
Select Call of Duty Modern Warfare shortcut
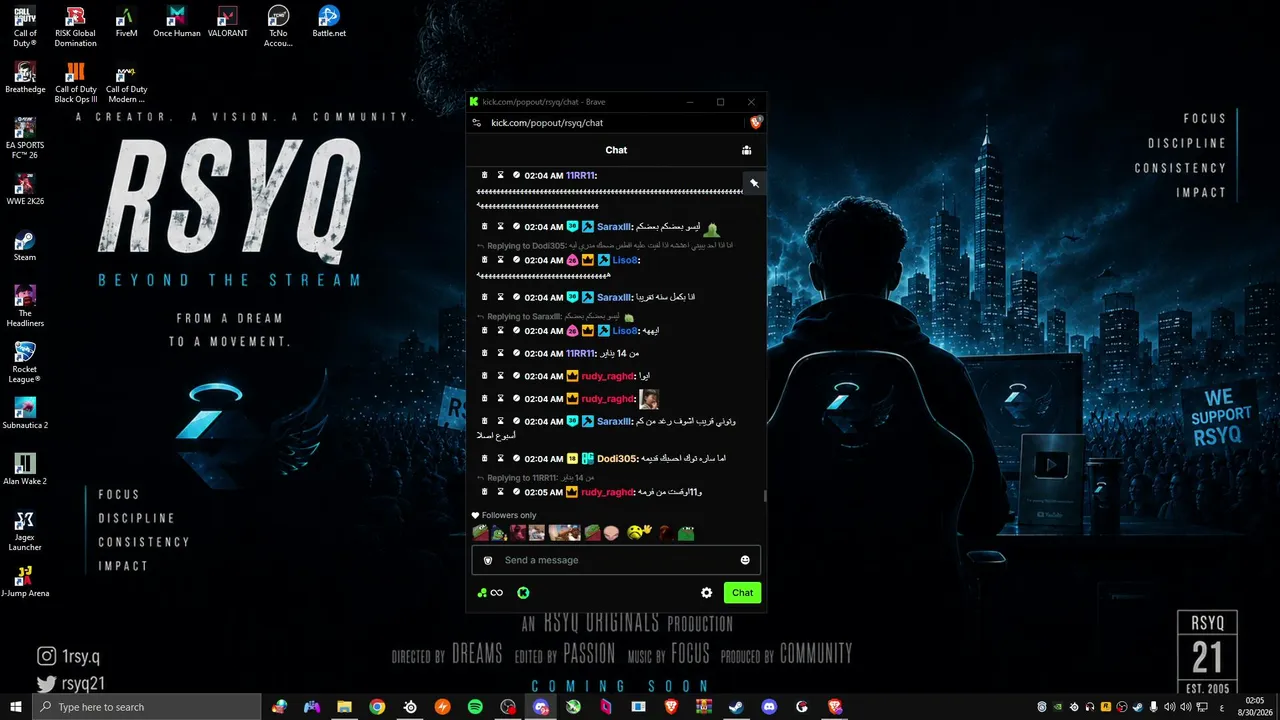click(126, 83)
